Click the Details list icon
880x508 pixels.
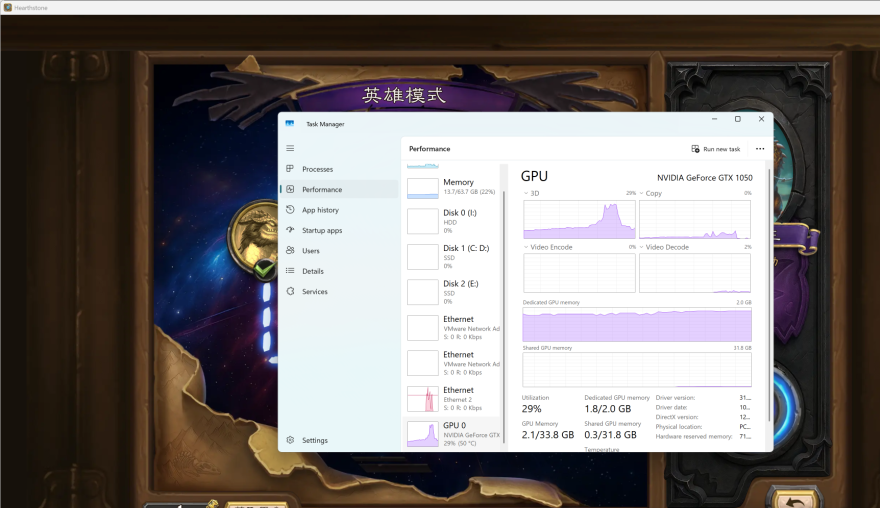click(x=290, y=271)
